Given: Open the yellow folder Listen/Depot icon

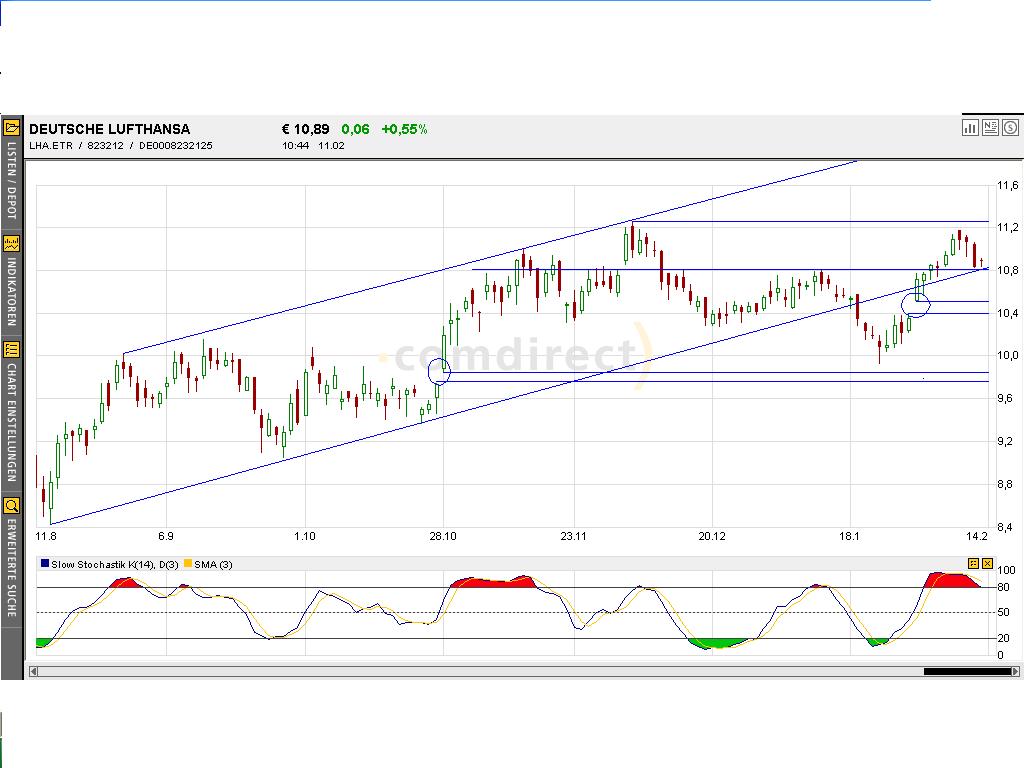Looking at the screenshot, I should tap(11, 128).
